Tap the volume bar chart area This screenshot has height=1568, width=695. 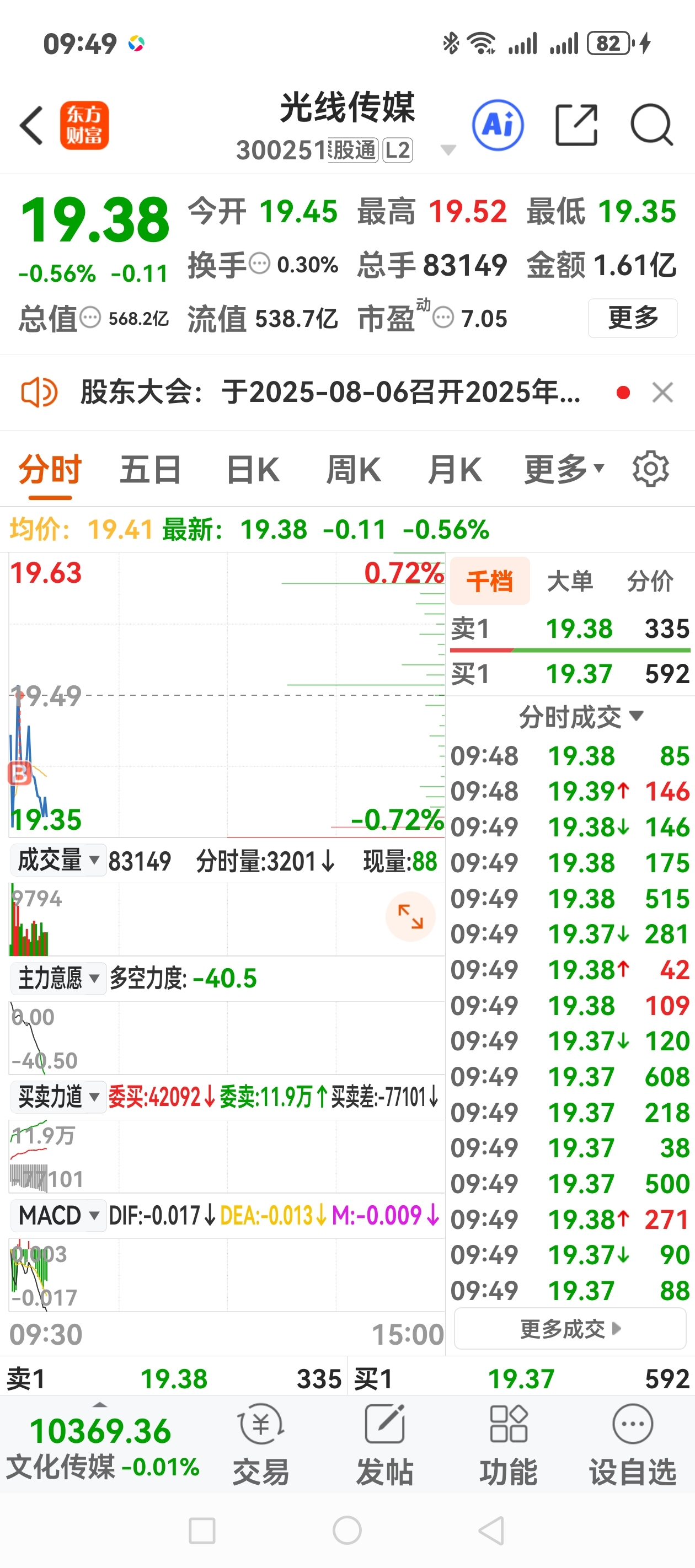pyautogui.click(x=227, y=919)
